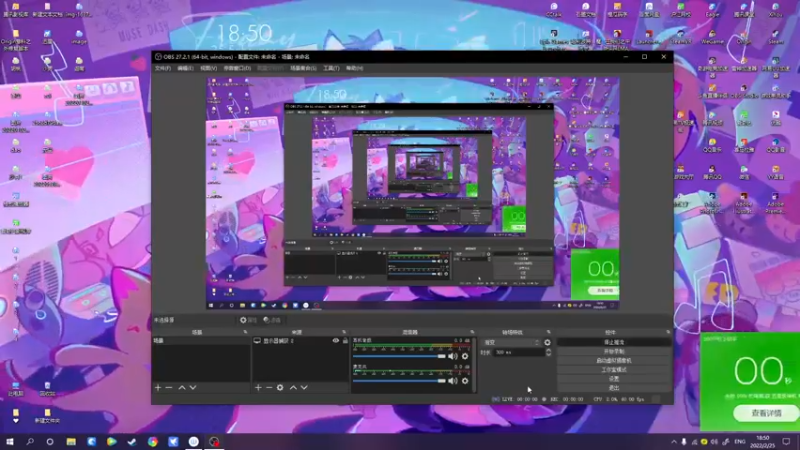
Task: Pop out the Audio Mixer dock header icon
Action: [x=472, y=332]
